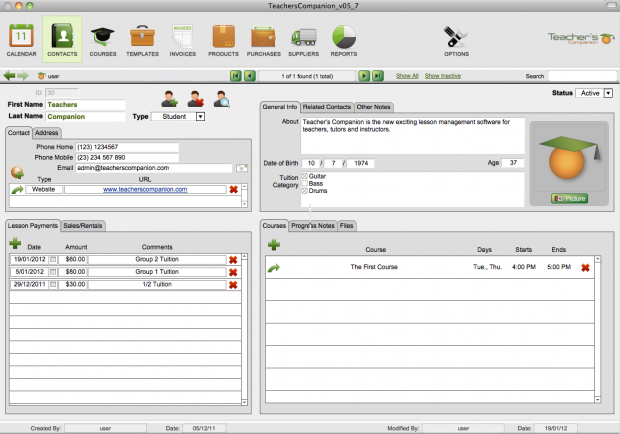Image resolution: width=620 pixels, height=434 pixels.
Task: Click the Courses list scrollbar
Action: (x=598, y=329)
